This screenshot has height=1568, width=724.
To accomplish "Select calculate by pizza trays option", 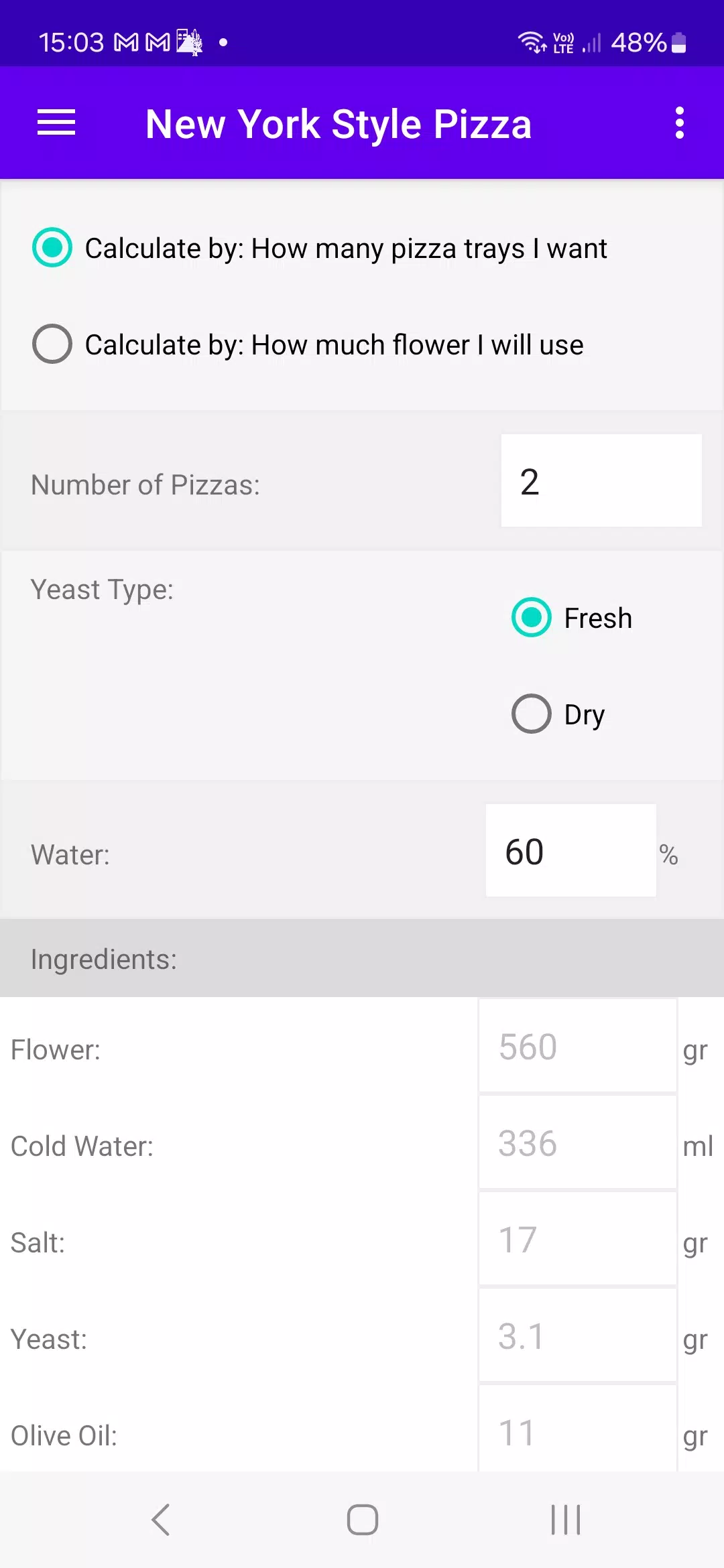I will pos(320,248).
